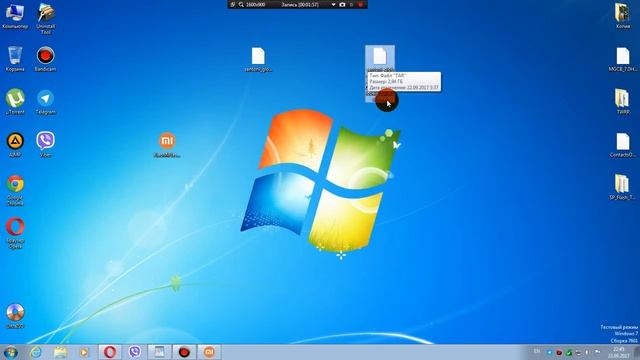Stop recording with the red button

[360, 4]
